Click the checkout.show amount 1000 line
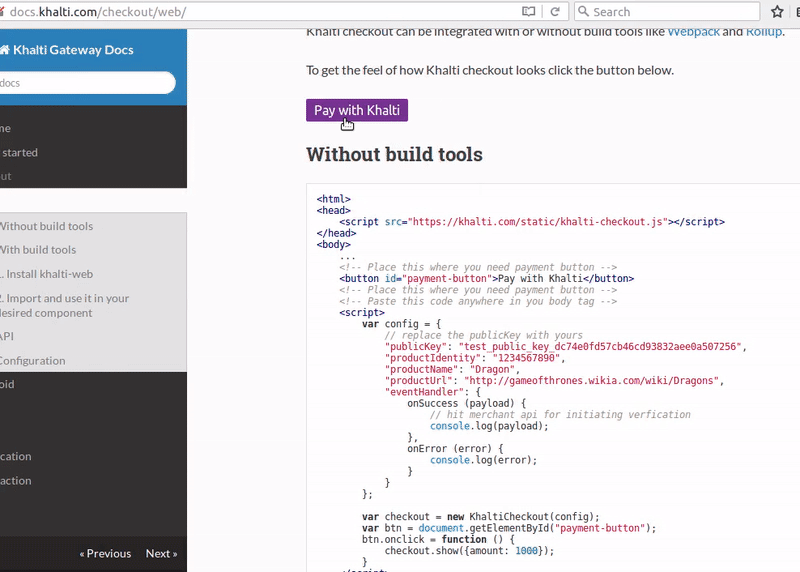The width and height of the screenshot is (800, 572). pyautogui.click(x=469, y=551)
